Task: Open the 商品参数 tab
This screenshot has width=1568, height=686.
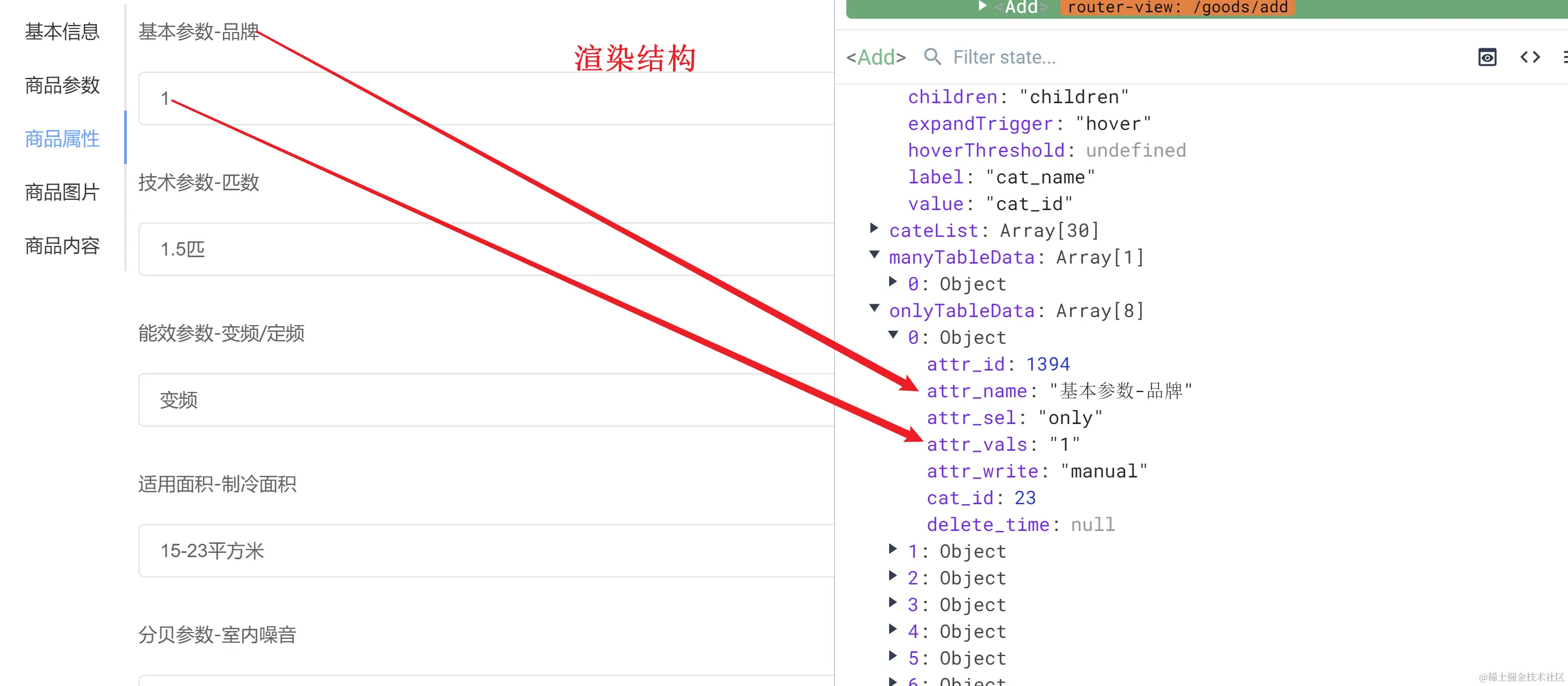Action: (62, 85)
